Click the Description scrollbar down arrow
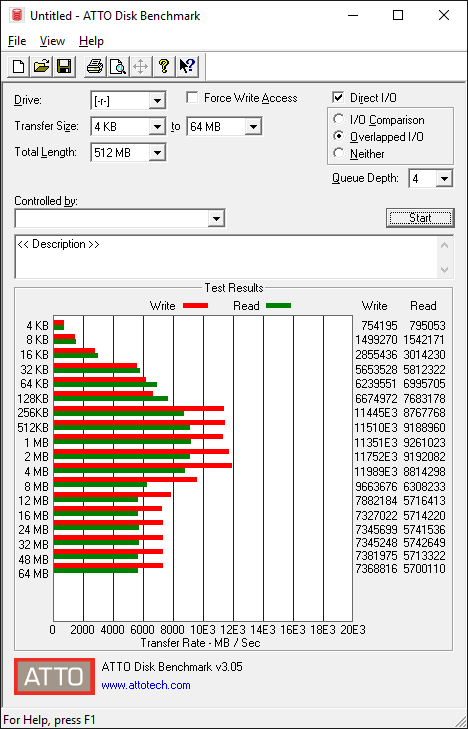 444,270
